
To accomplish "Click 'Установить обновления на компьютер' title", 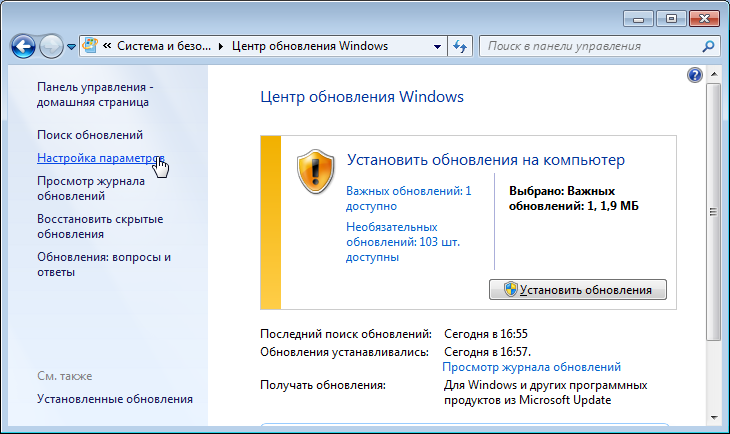I will point(486,160).
